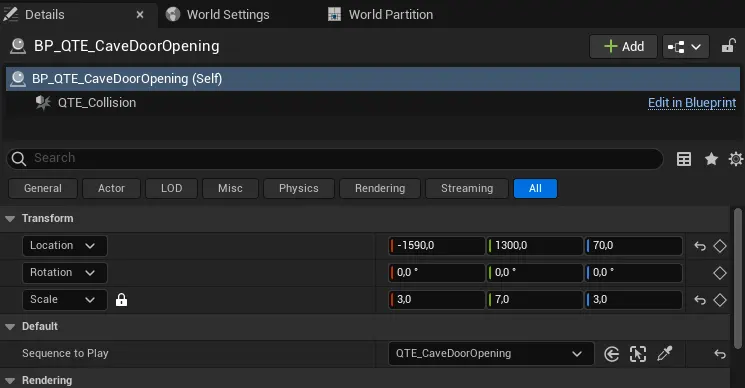Click the World Partition grid icon
The image size is (745, 388).
(334, 15)
